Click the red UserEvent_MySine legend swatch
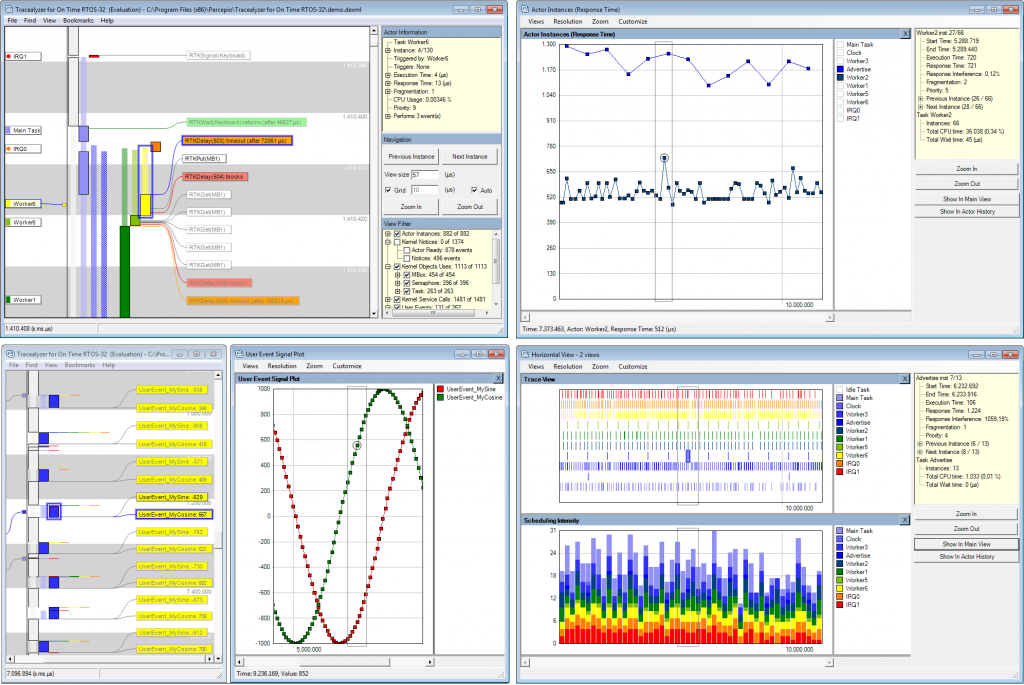This screenshot has width=1024, height=685. coord(441,389)
